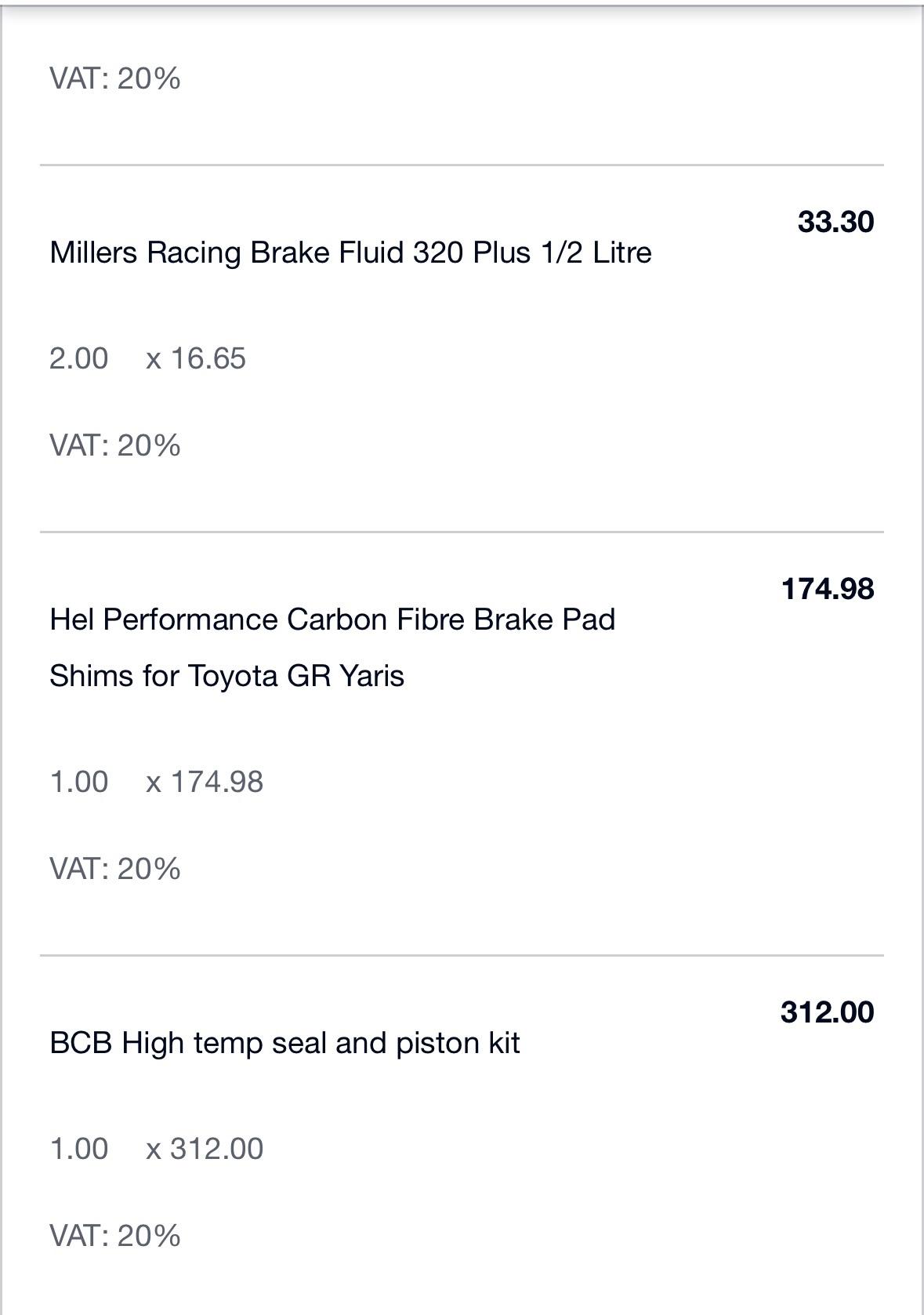The image size is (924, 1315).
Task: Click divider line above Millers Brake Fluid
Action: pos(462,165)
